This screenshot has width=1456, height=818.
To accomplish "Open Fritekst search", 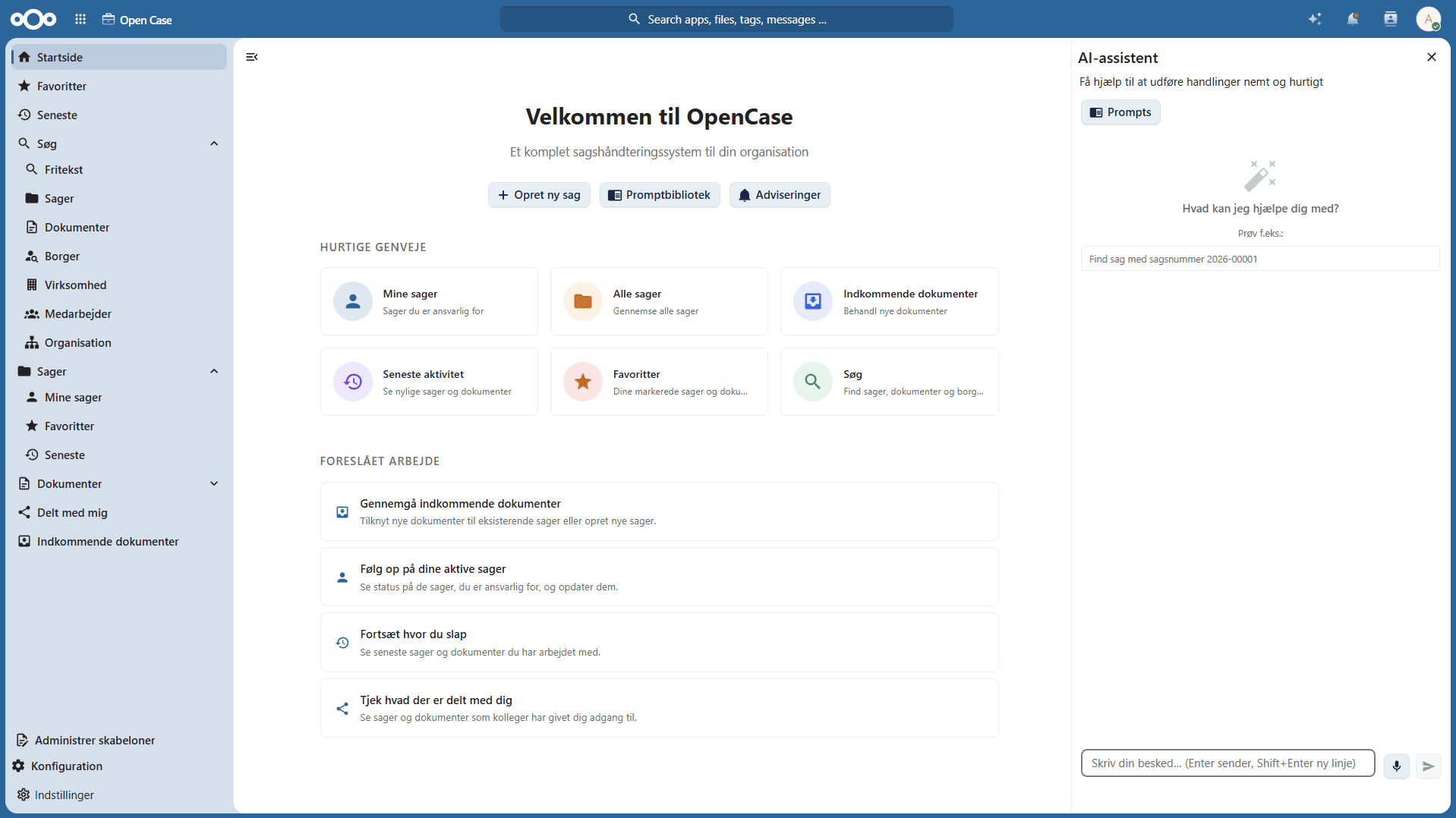I will [x=123, y=169].
